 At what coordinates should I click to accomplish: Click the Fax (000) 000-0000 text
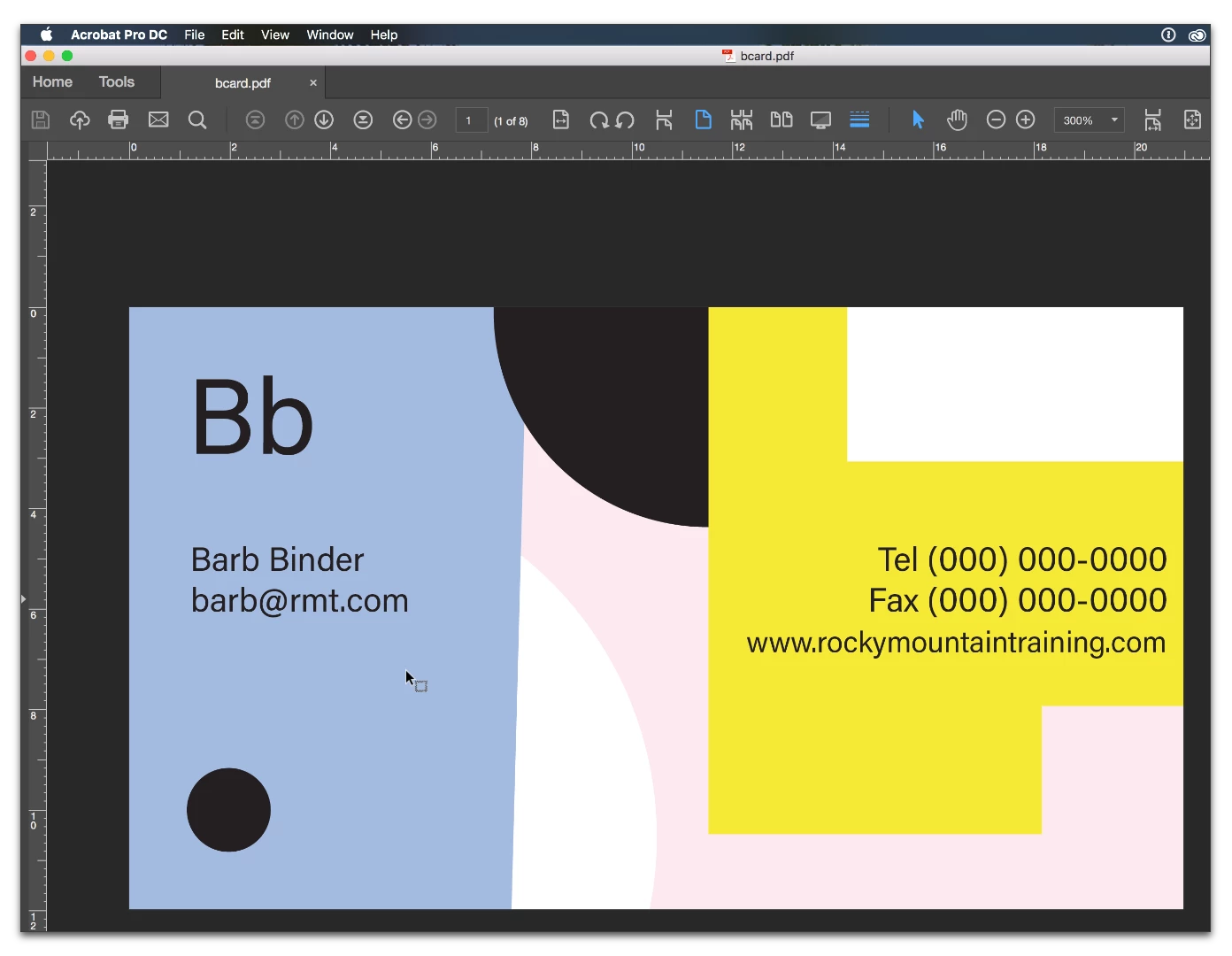1018,600
